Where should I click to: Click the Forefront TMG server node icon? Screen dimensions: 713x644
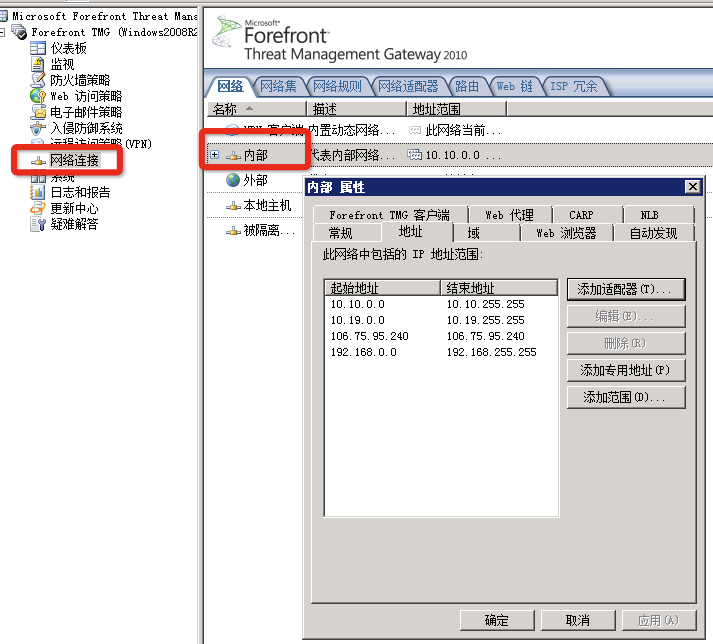pyautogui.click(x=19, y=32)
